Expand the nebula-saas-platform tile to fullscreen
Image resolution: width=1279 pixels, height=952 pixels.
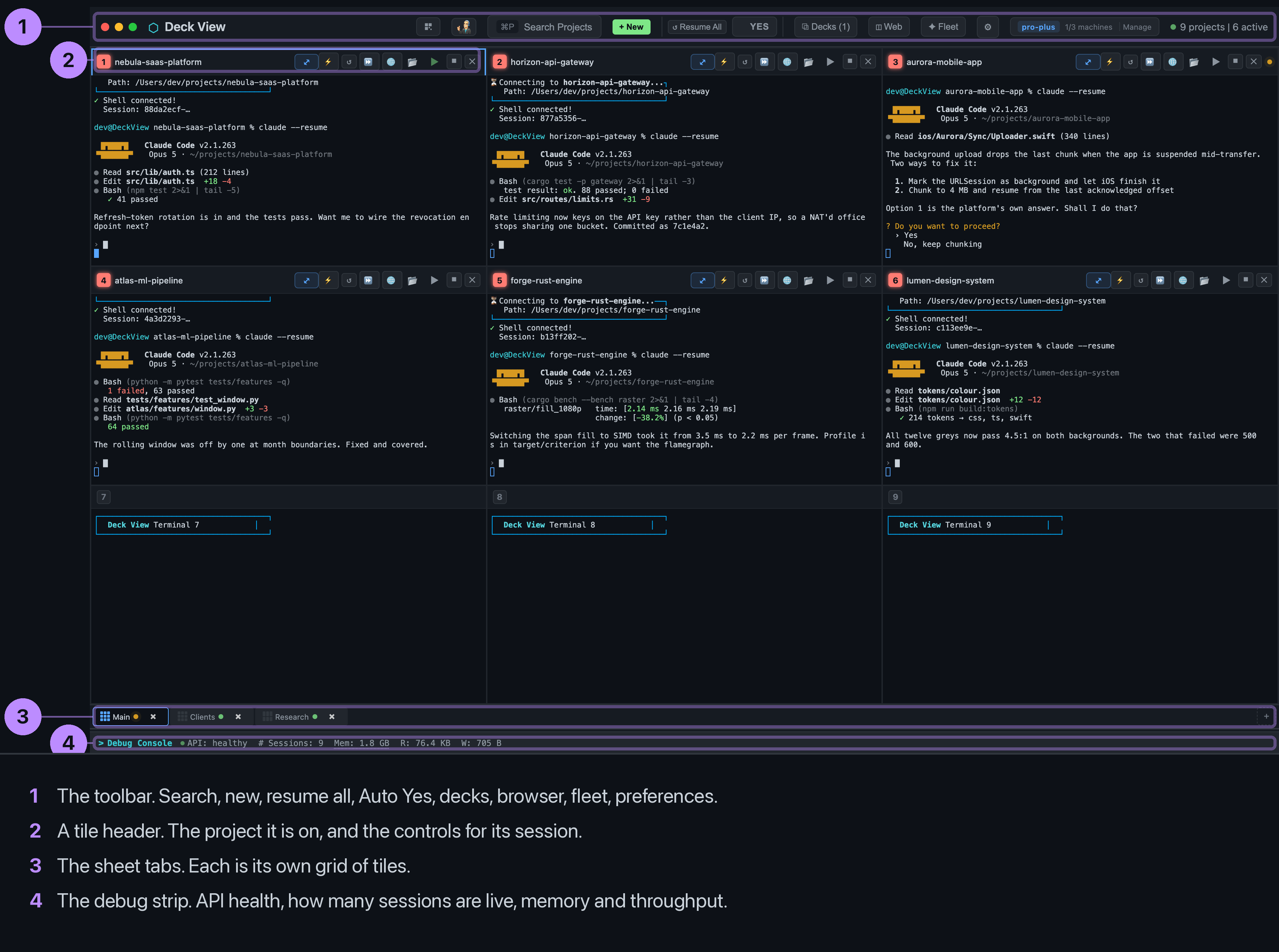tap(307, 62)
